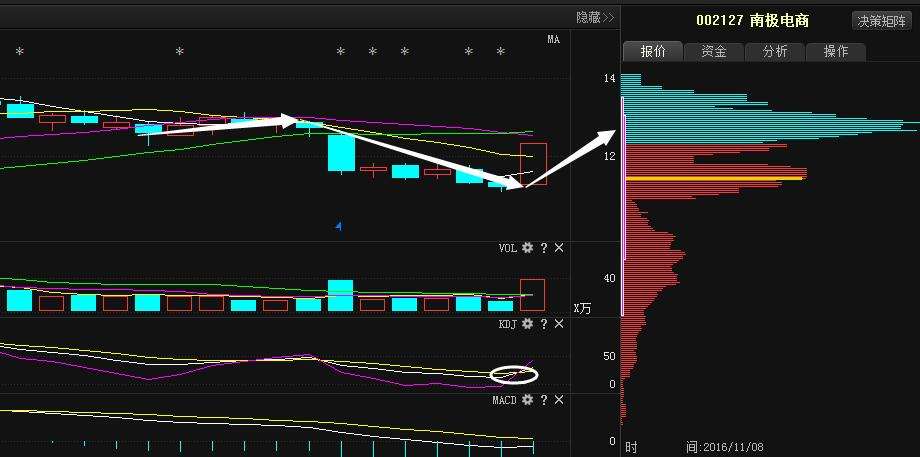Switch to the 分析 tab
The image size is (920, 457).
[x=775, y=52]
